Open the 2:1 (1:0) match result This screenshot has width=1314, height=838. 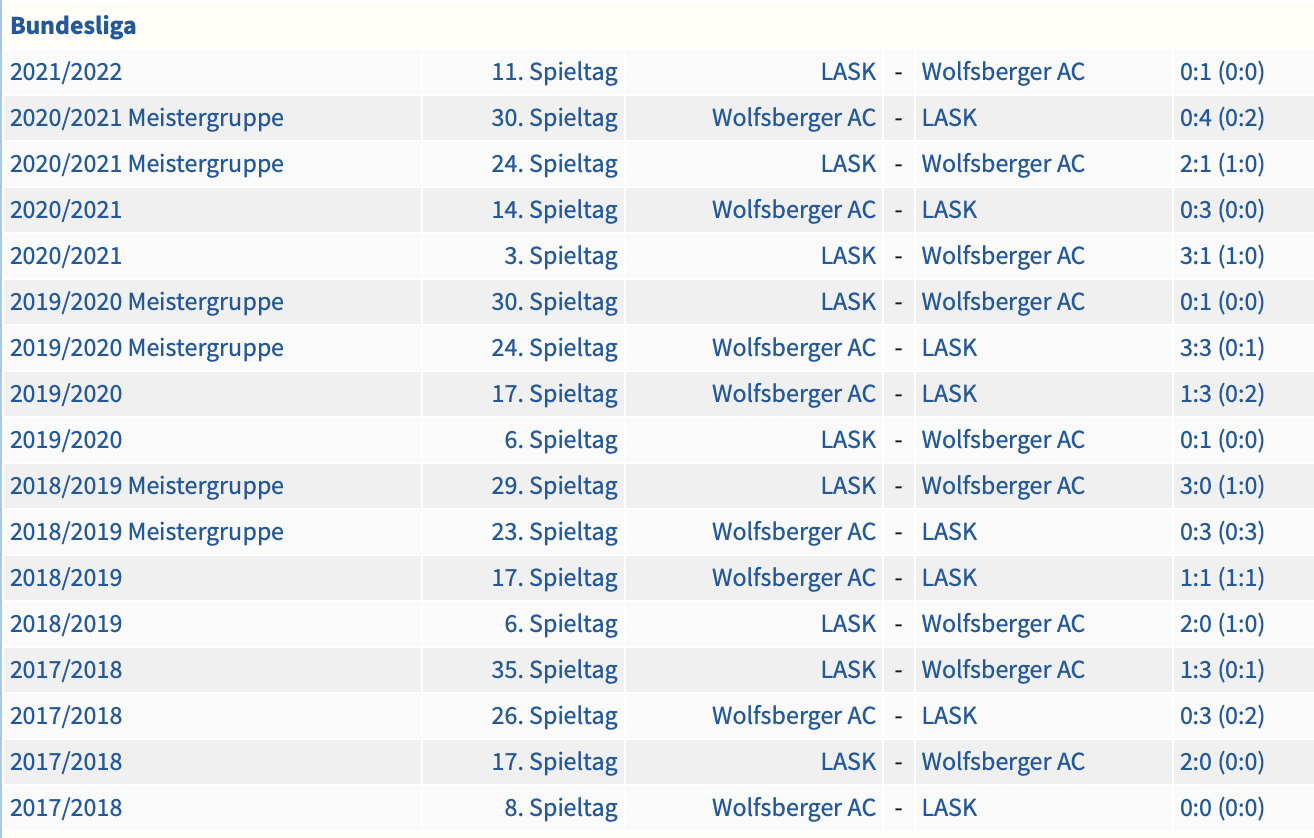pos(1222,164)
